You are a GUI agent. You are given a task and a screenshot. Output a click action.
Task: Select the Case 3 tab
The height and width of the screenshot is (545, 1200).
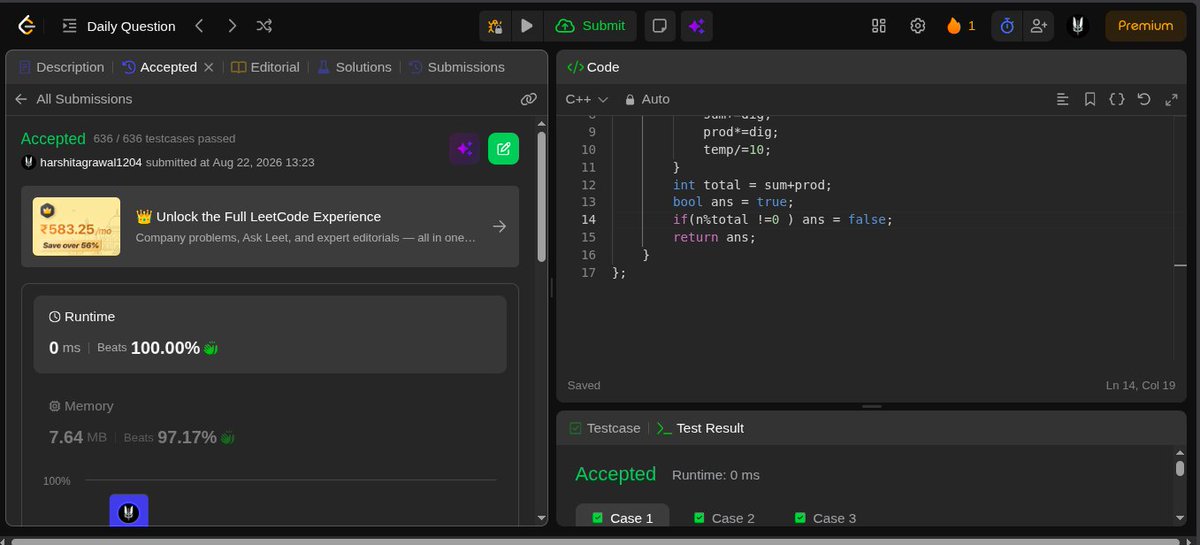click(x=824, y=518)
